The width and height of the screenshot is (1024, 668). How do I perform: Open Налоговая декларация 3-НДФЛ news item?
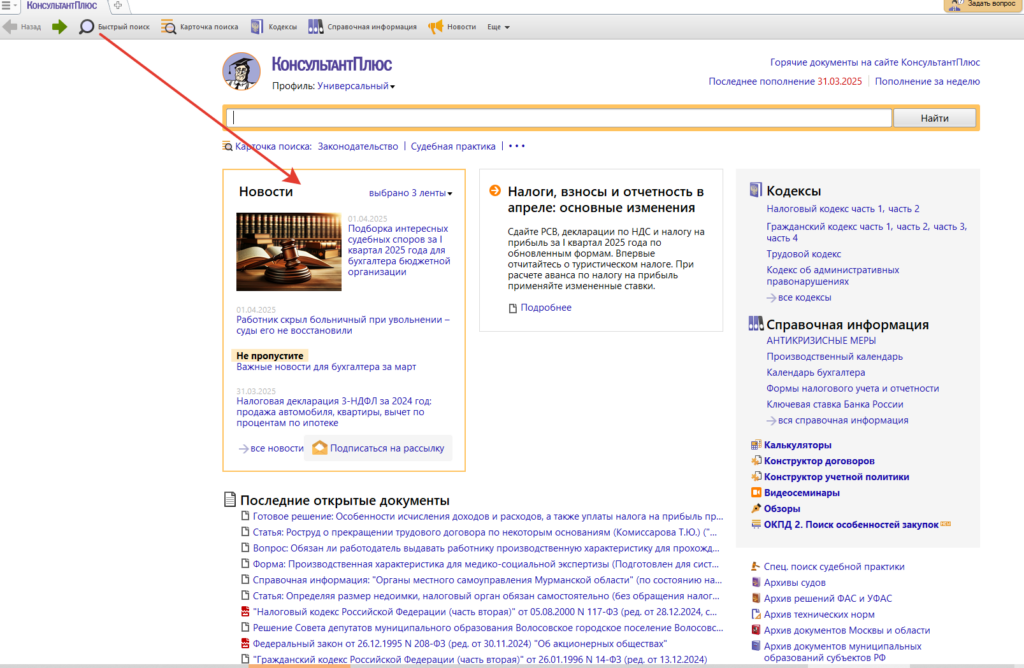[x=334, y=412]
